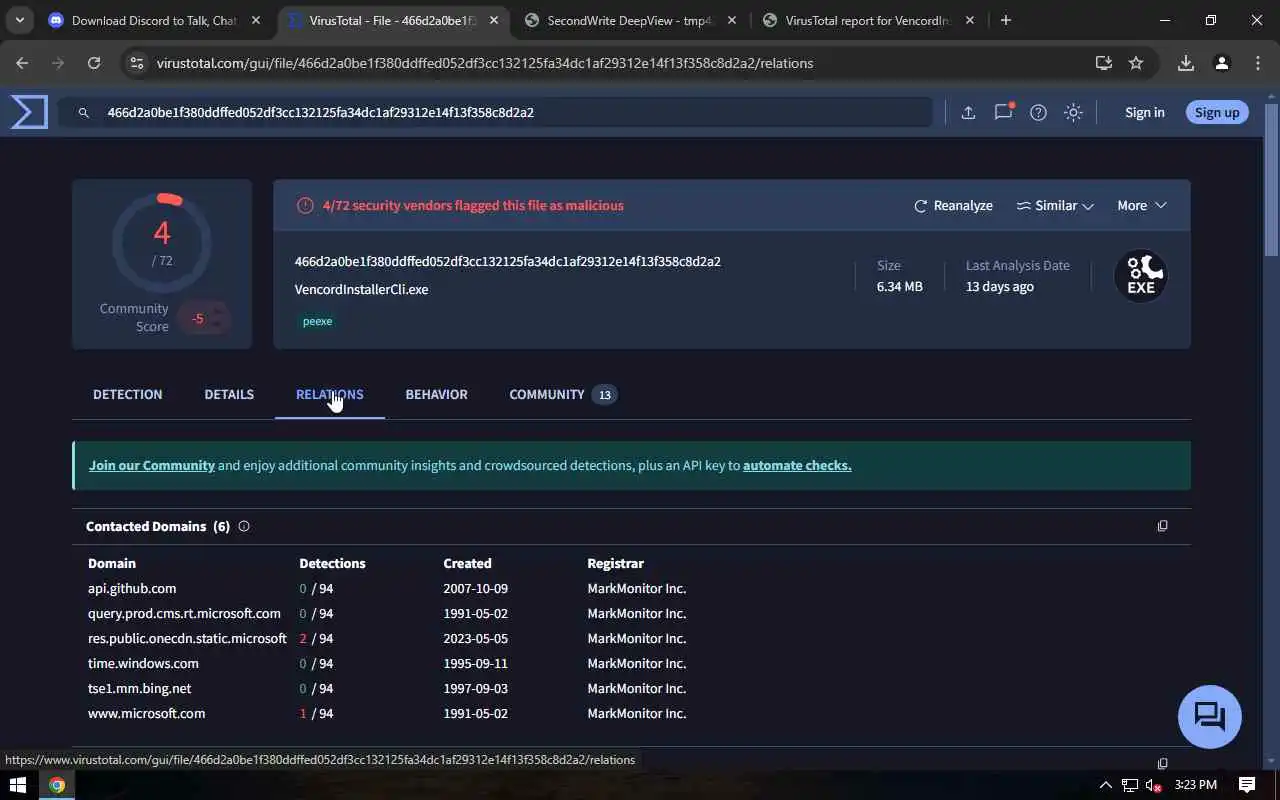The image size is (1280, 800).
Task: Open the floating chat support button
Action: click(1210, 716)
